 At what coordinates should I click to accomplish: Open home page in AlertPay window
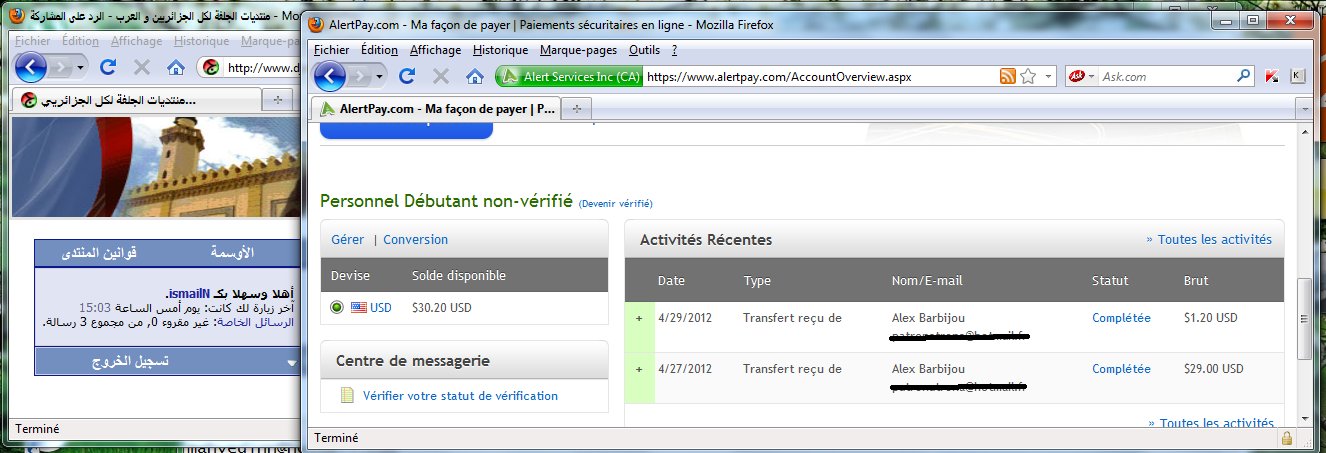pos(475,76)
